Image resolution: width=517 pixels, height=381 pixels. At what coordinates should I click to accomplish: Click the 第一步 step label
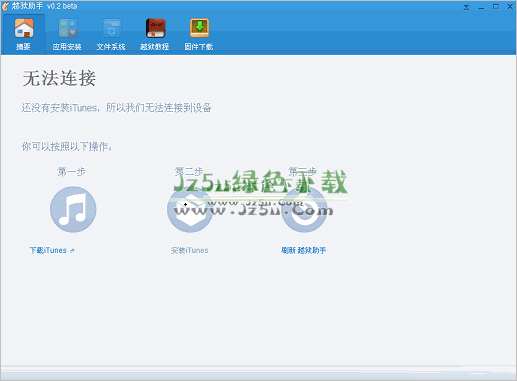(71, 172)
